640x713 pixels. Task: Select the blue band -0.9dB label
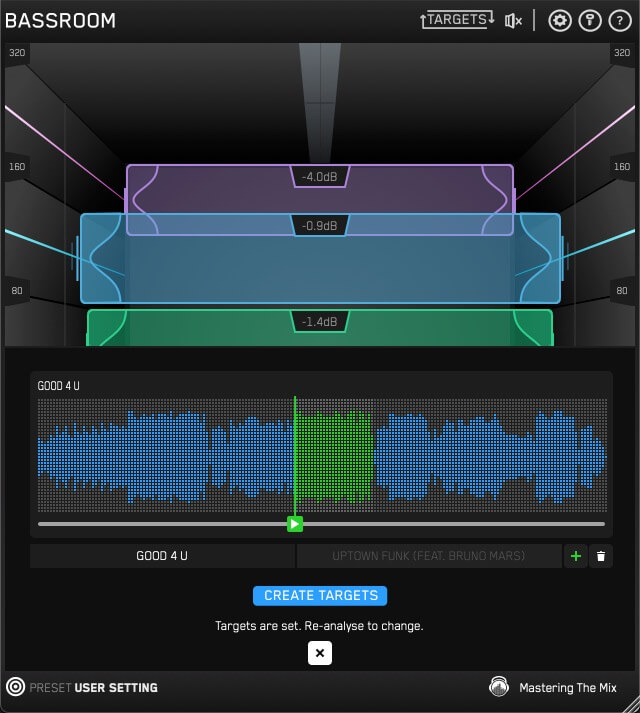(320, 226)
